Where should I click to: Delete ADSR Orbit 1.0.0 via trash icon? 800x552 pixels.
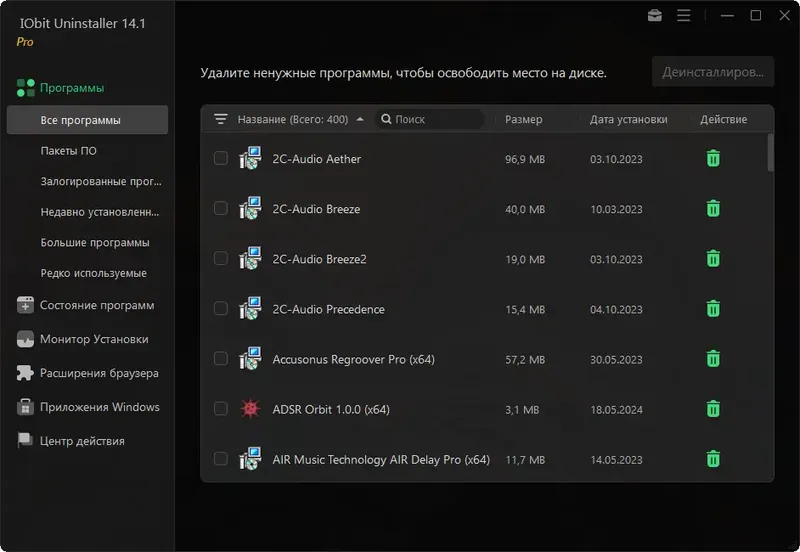(x=713, y=409)
